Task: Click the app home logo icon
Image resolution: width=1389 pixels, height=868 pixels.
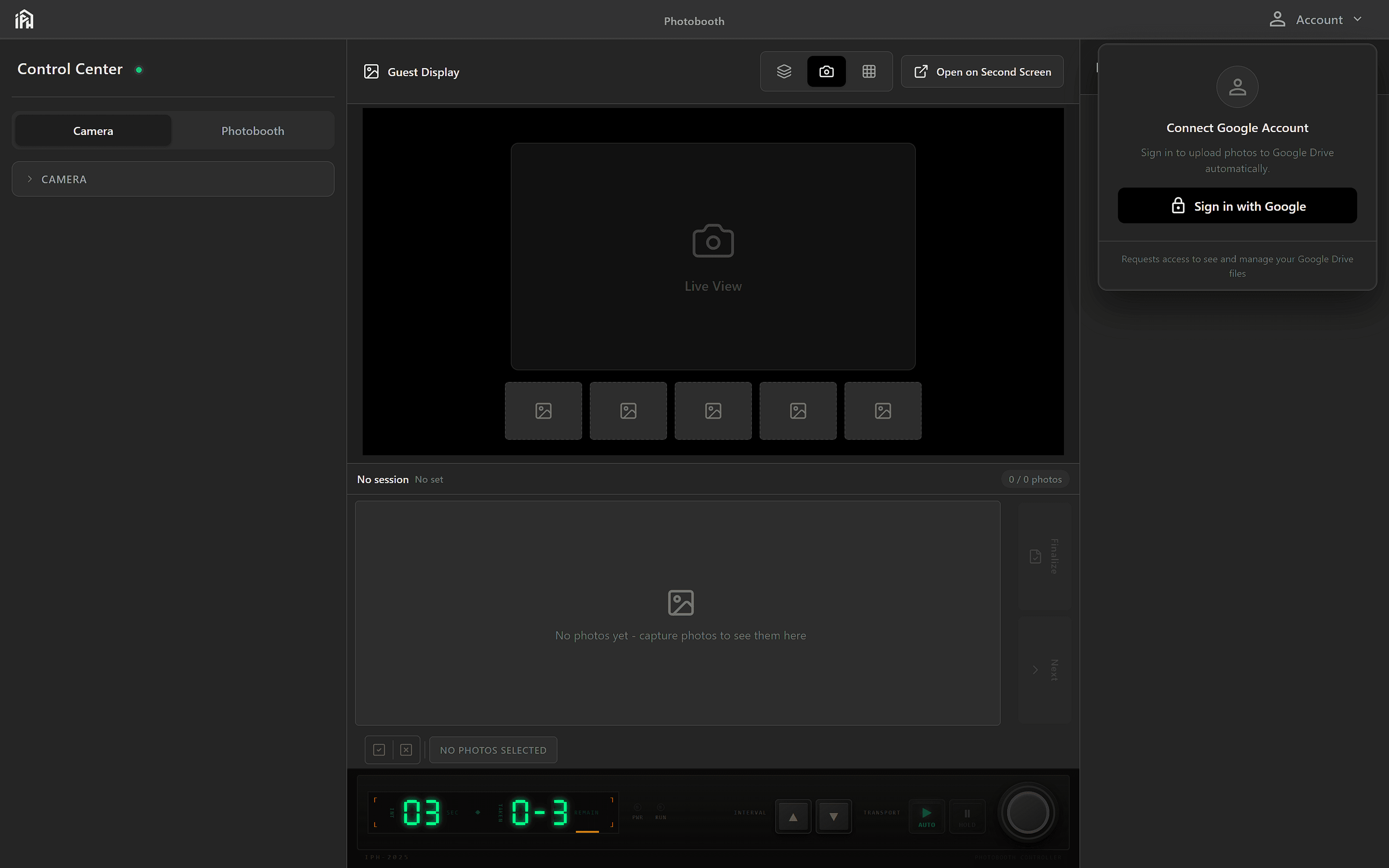Action: click(x=24, y=19)
